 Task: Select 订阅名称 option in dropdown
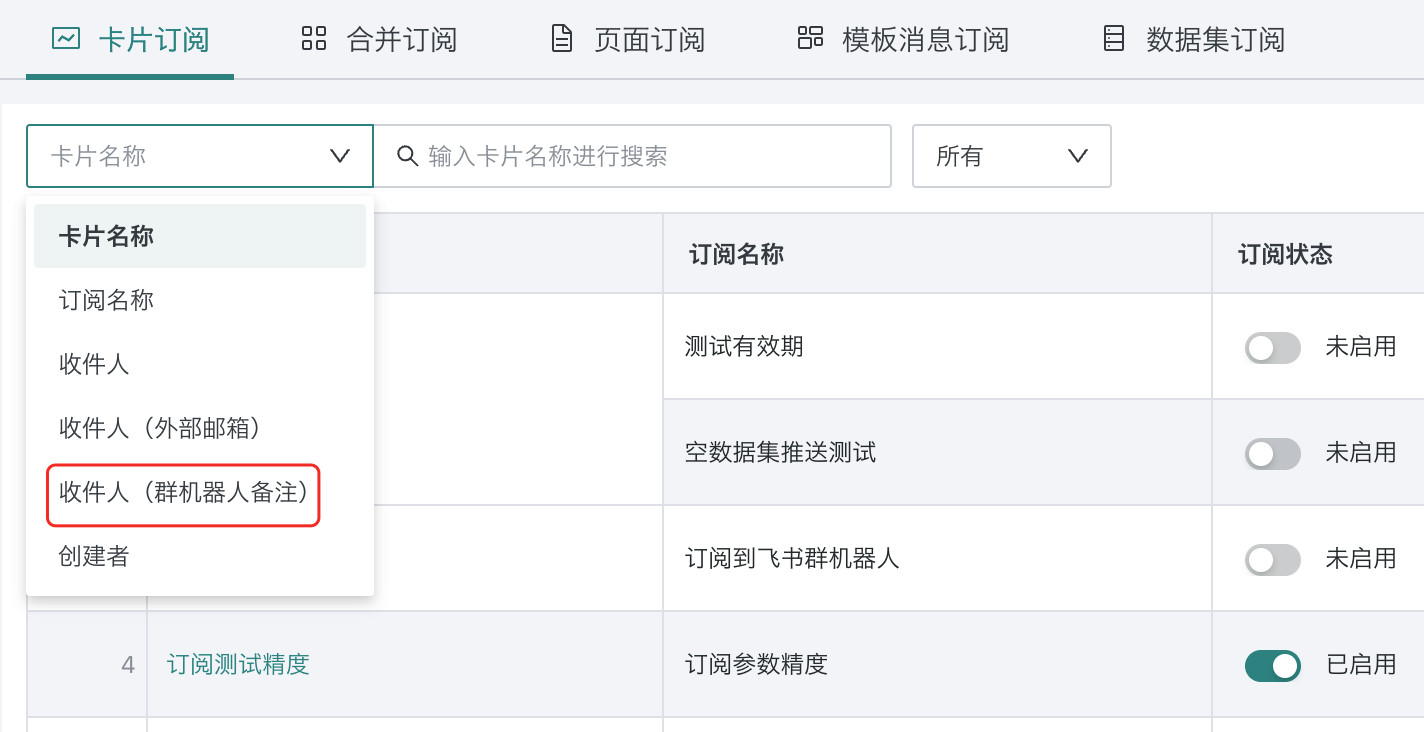[x=107, y=301]
